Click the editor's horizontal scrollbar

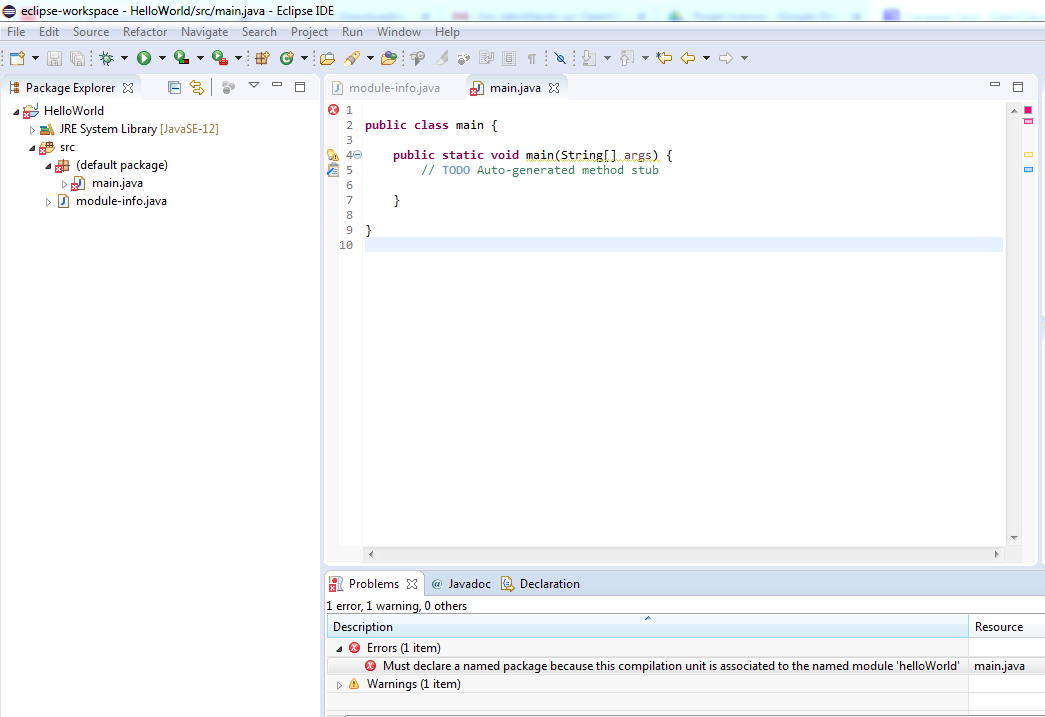(684, 554)
